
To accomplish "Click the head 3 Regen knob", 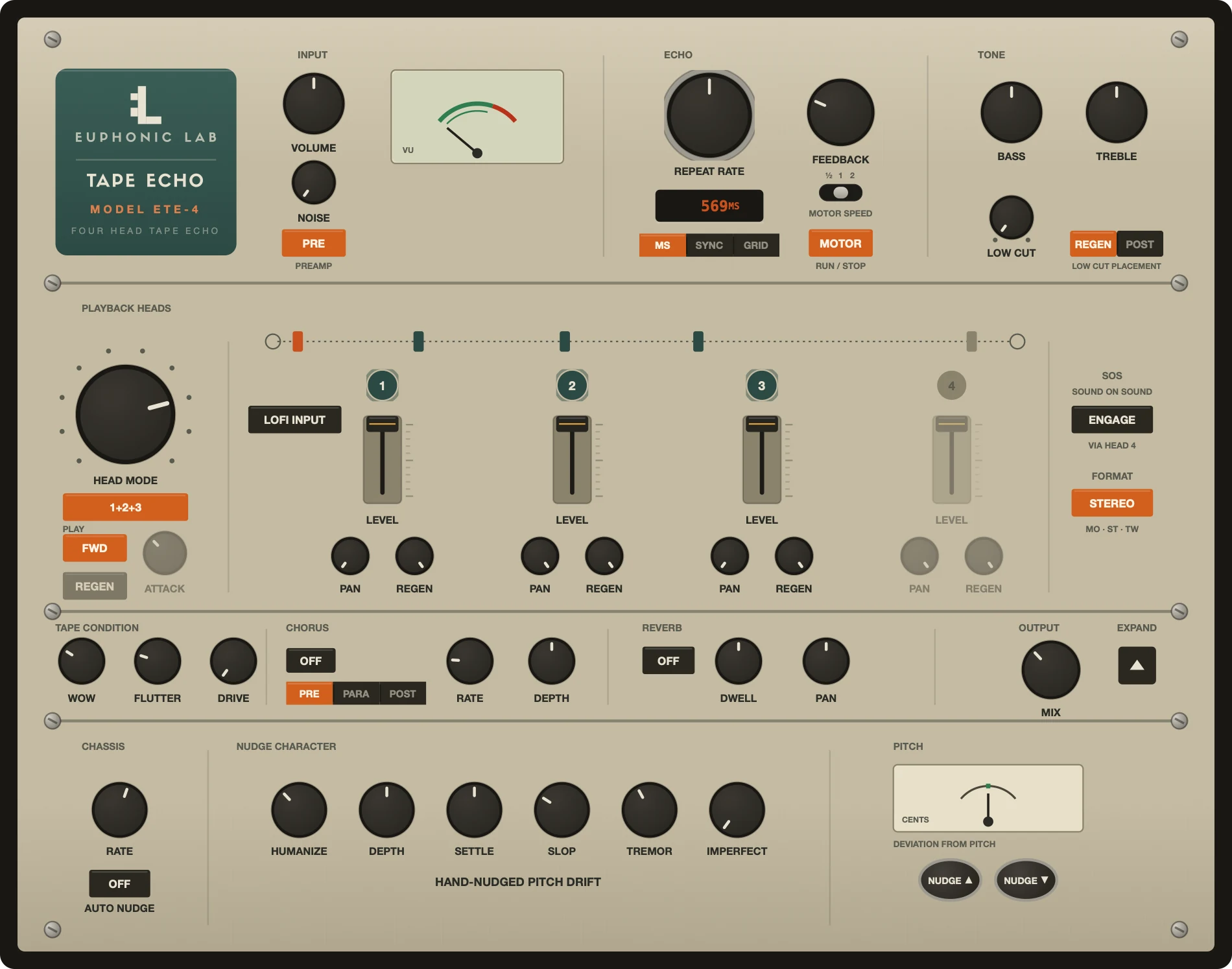I will point(794,556).
